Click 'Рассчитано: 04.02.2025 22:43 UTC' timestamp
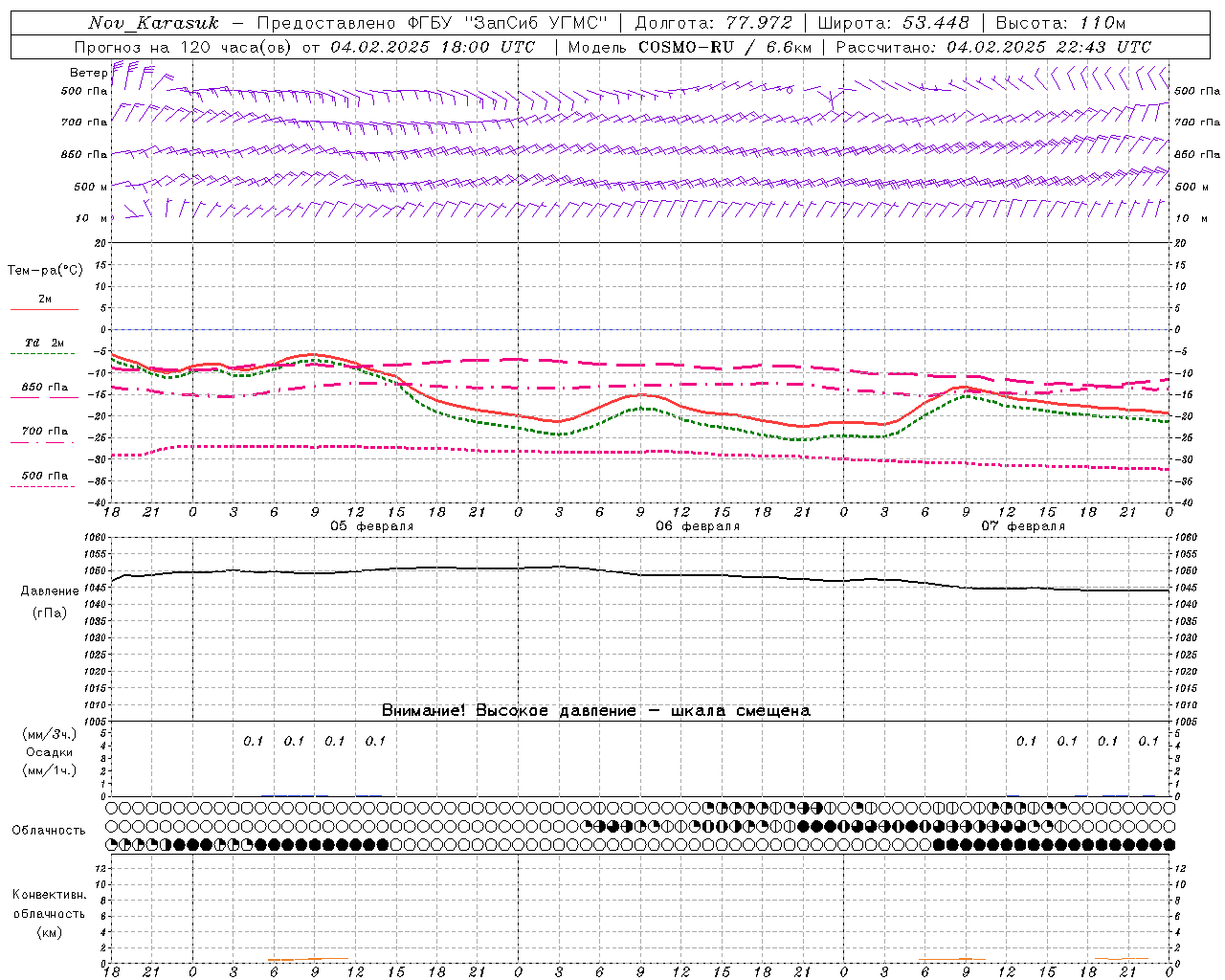The image size is (1225, 980). pos(993,47)
